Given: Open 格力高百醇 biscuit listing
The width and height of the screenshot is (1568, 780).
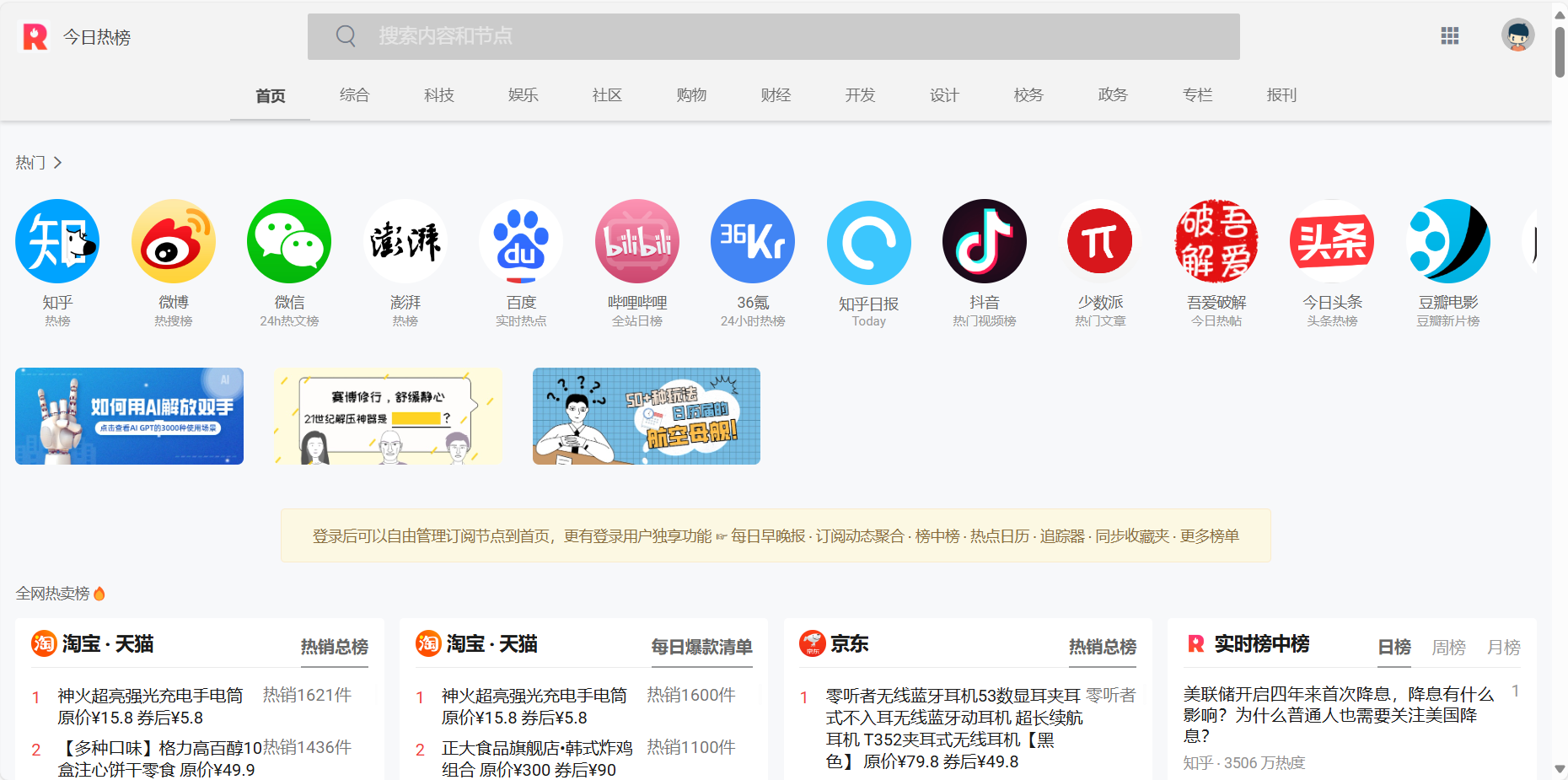Looking at the screenshot, I should click(159, 758).
